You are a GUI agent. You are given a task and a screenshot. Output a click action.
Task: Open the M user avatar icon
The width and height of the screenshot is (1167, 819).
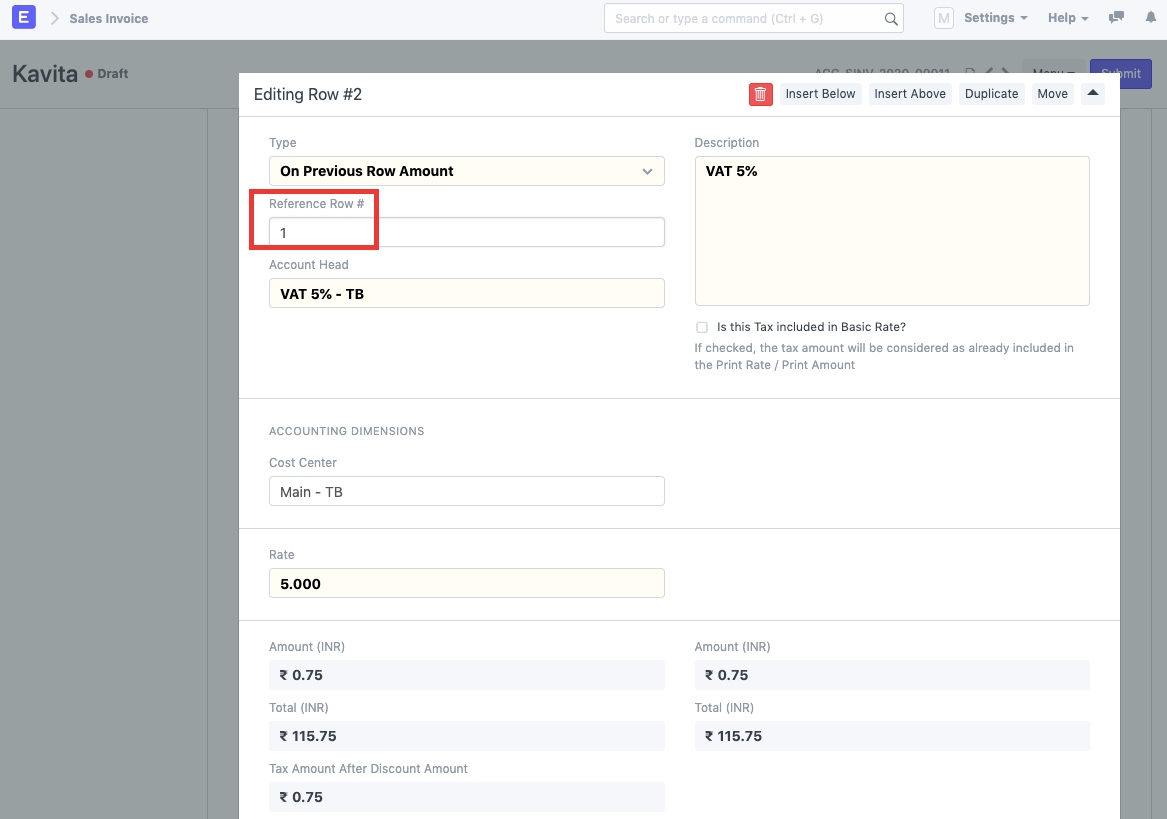[x=943, y=18]
